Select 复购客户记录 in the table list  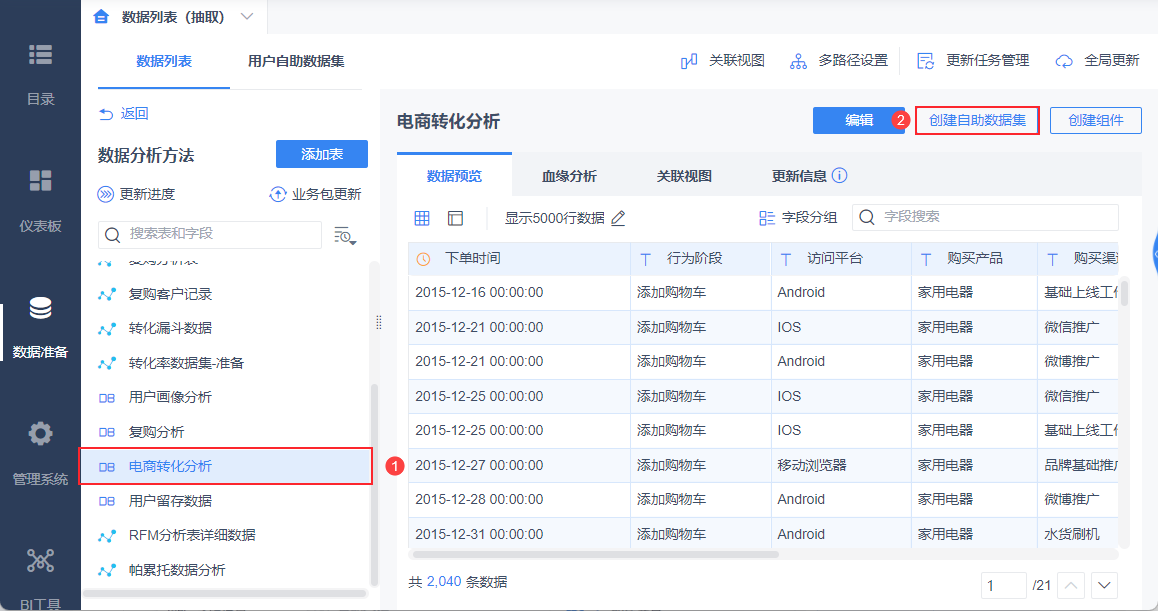coord(170,294)
